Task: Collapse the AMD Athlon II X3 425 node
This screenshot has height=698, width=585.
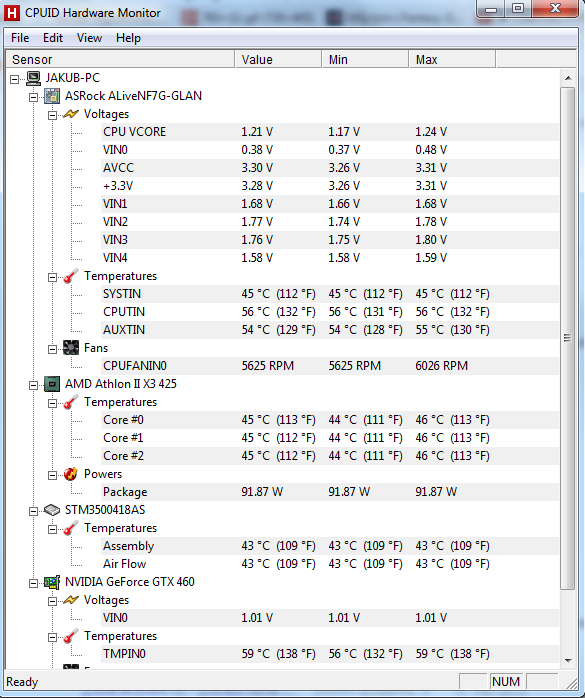Action: point(33,385)
